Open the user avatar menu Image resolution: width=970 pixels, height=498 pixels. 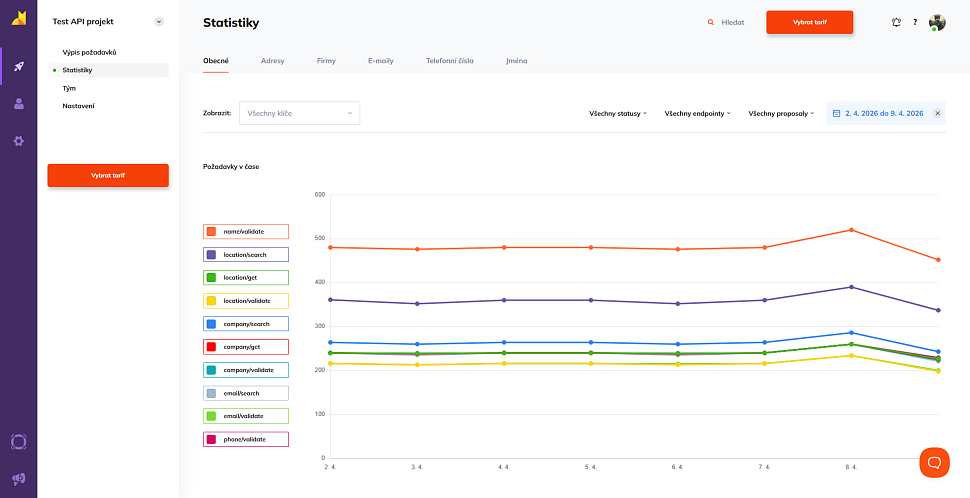coord(936,22)
